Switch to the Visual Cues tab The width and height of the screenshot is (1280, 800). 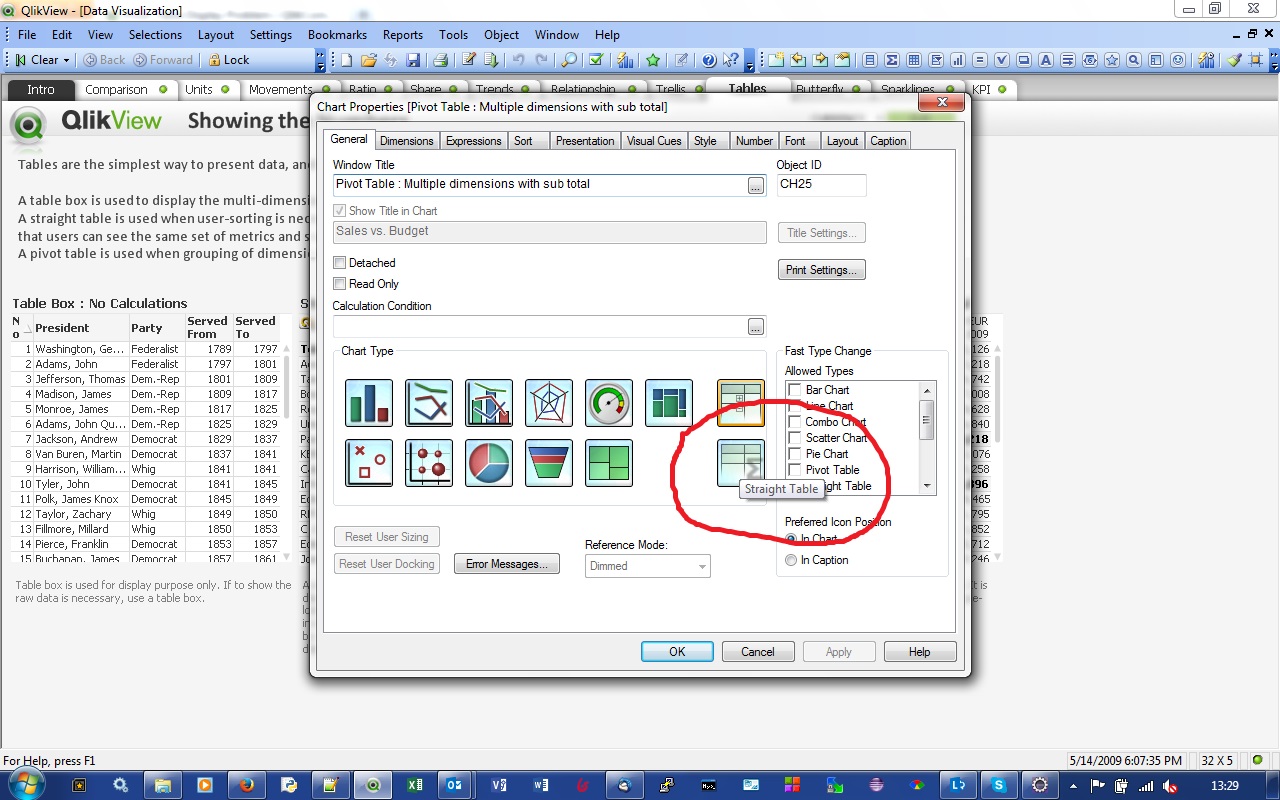(654, 141)
